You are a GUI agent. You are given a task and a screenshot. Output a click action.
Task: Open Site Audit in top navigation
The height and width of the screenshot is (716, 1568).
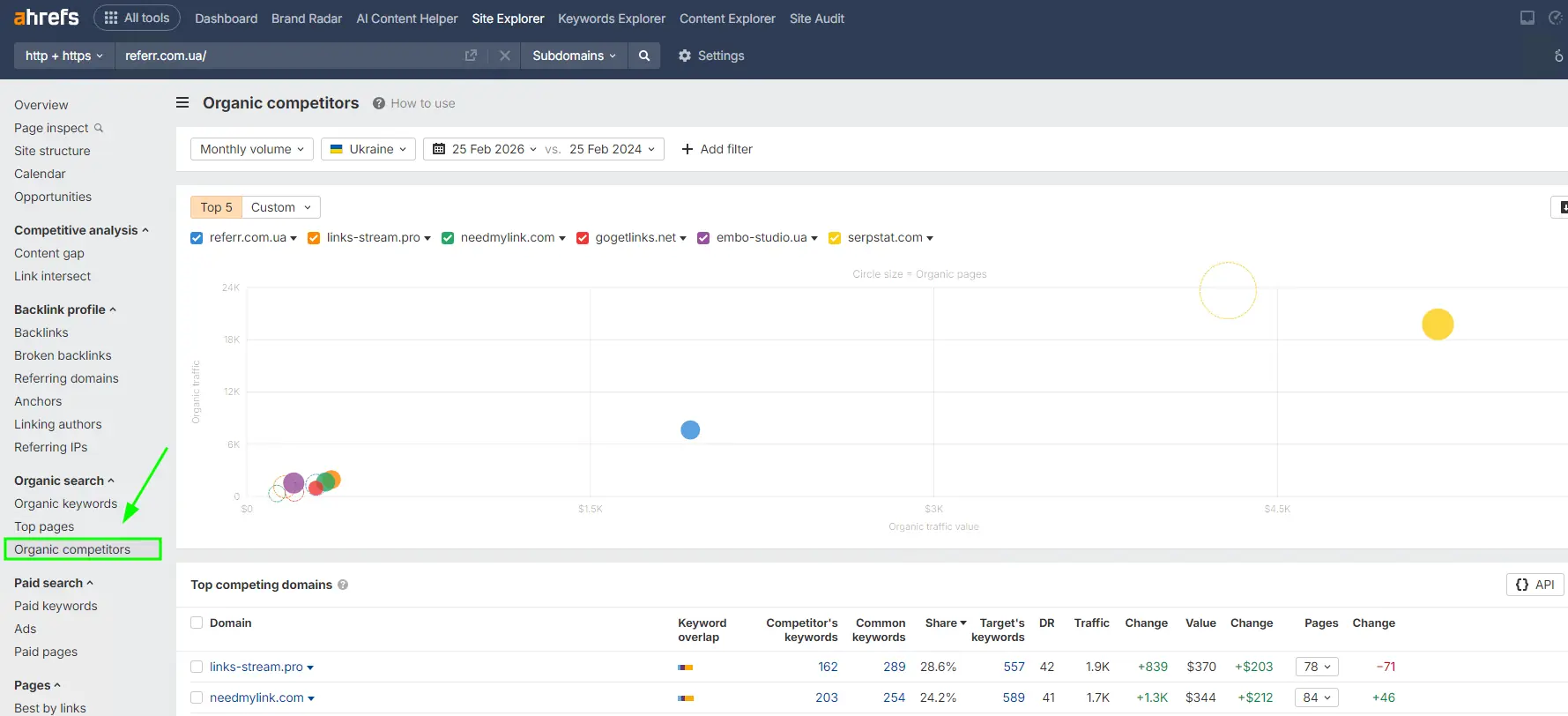[x=817, y=19]
